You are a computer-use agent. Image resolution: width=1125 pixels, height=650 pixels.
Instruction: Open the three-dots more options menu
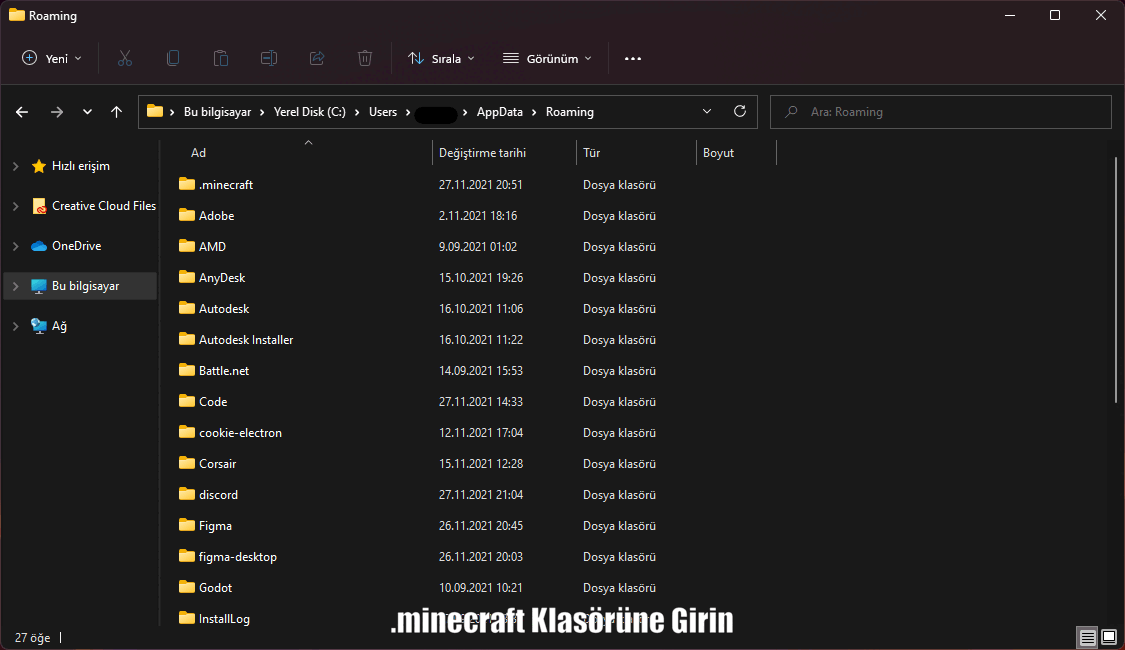tap(633, 59)
